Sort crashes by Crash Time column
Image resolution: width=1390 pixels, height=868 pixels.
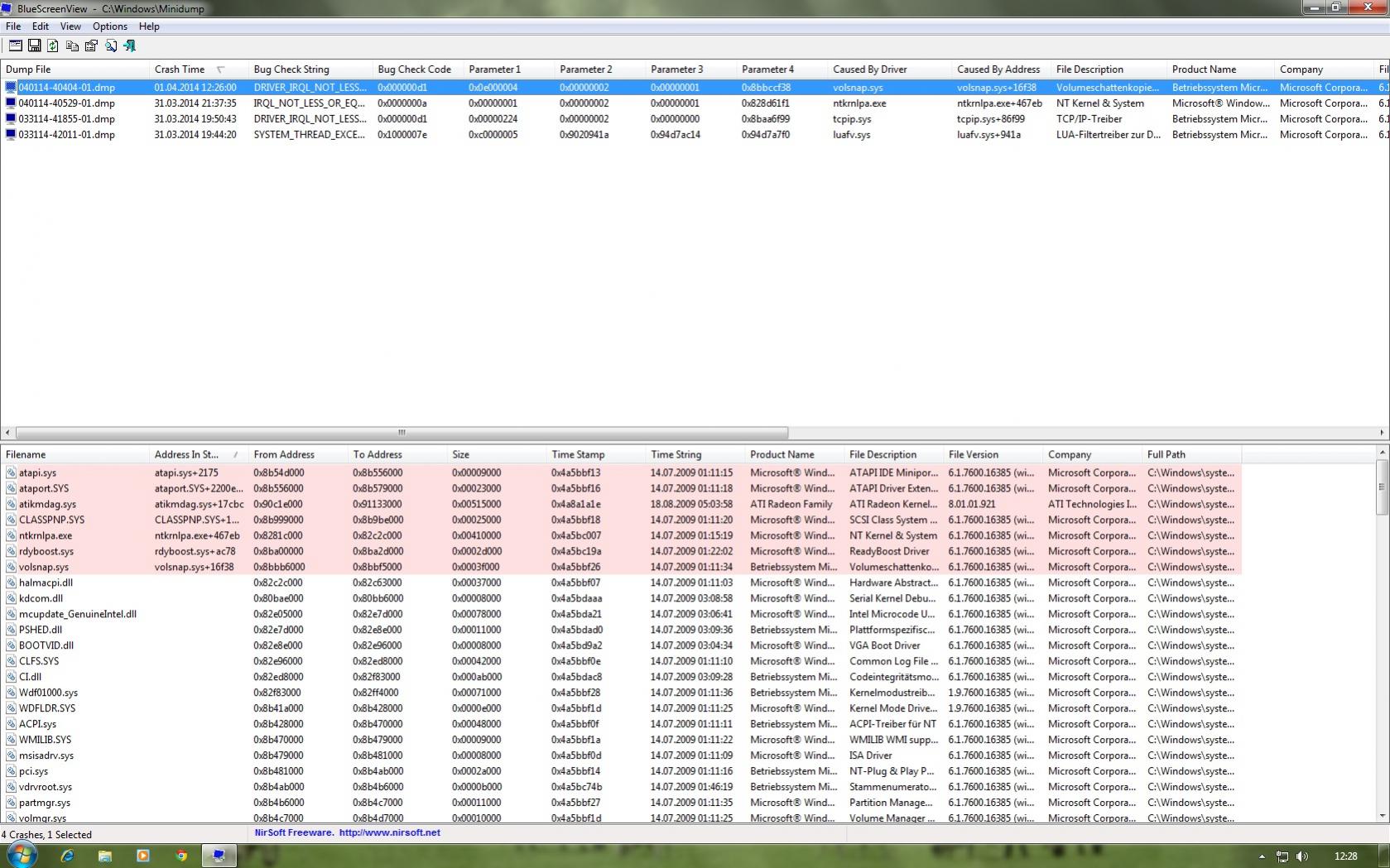pyautogui.click(x=199, y=70)
